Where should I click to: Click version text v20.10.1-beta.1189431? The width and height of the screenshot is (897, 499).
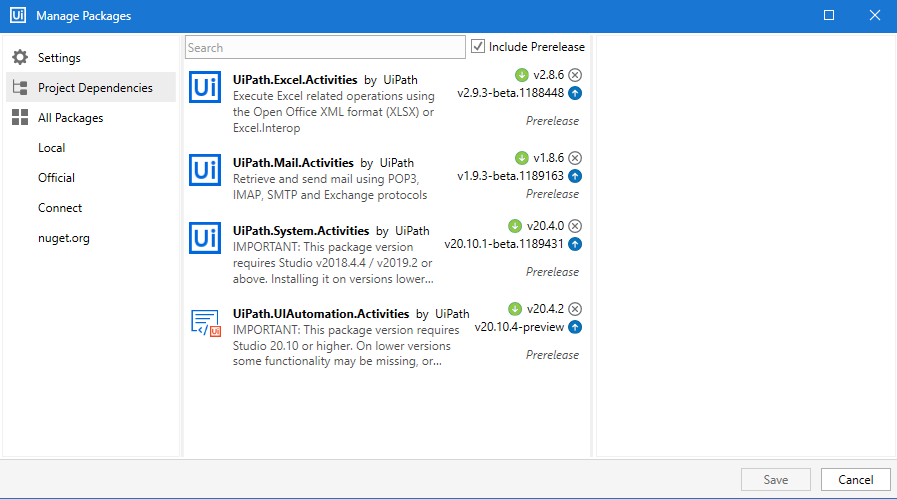[x=504, y=244]
